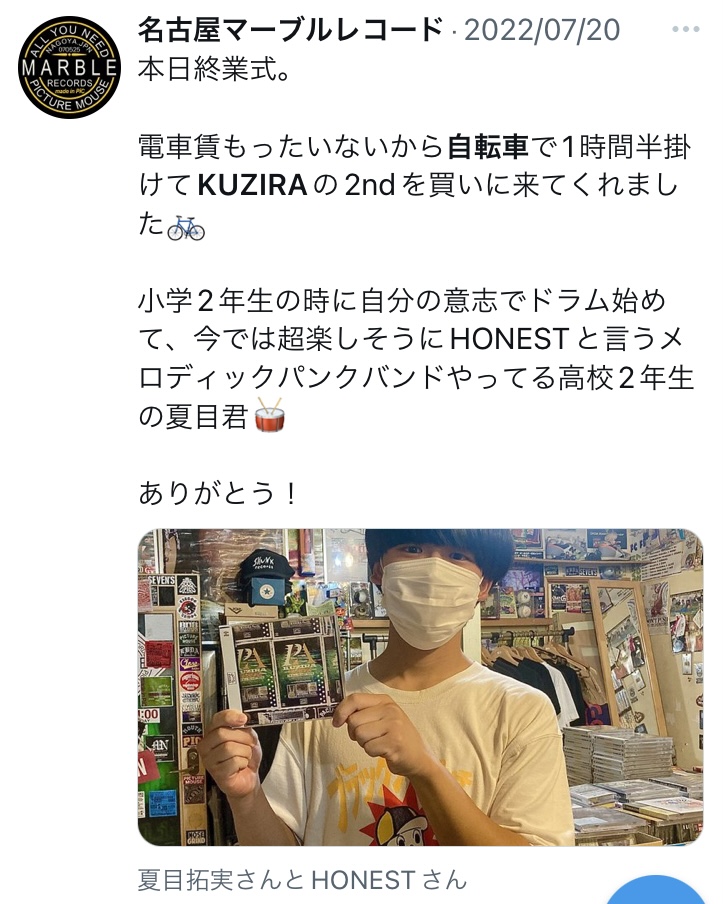Tap the bold keyword KUZIRA
The height and width of the screenshot is (904, 723).
point(252,185)
